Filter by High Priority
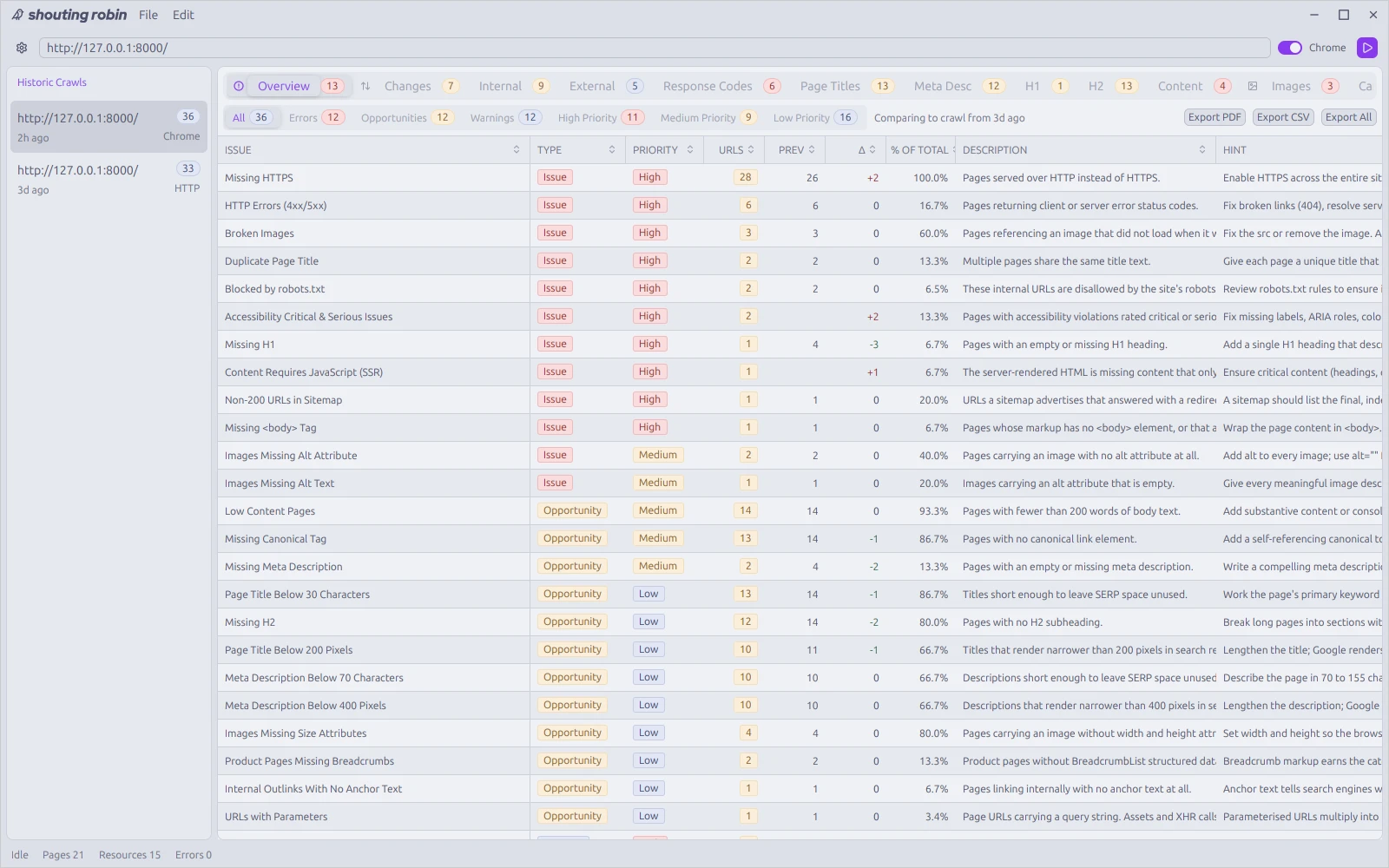 pos(600,117)
